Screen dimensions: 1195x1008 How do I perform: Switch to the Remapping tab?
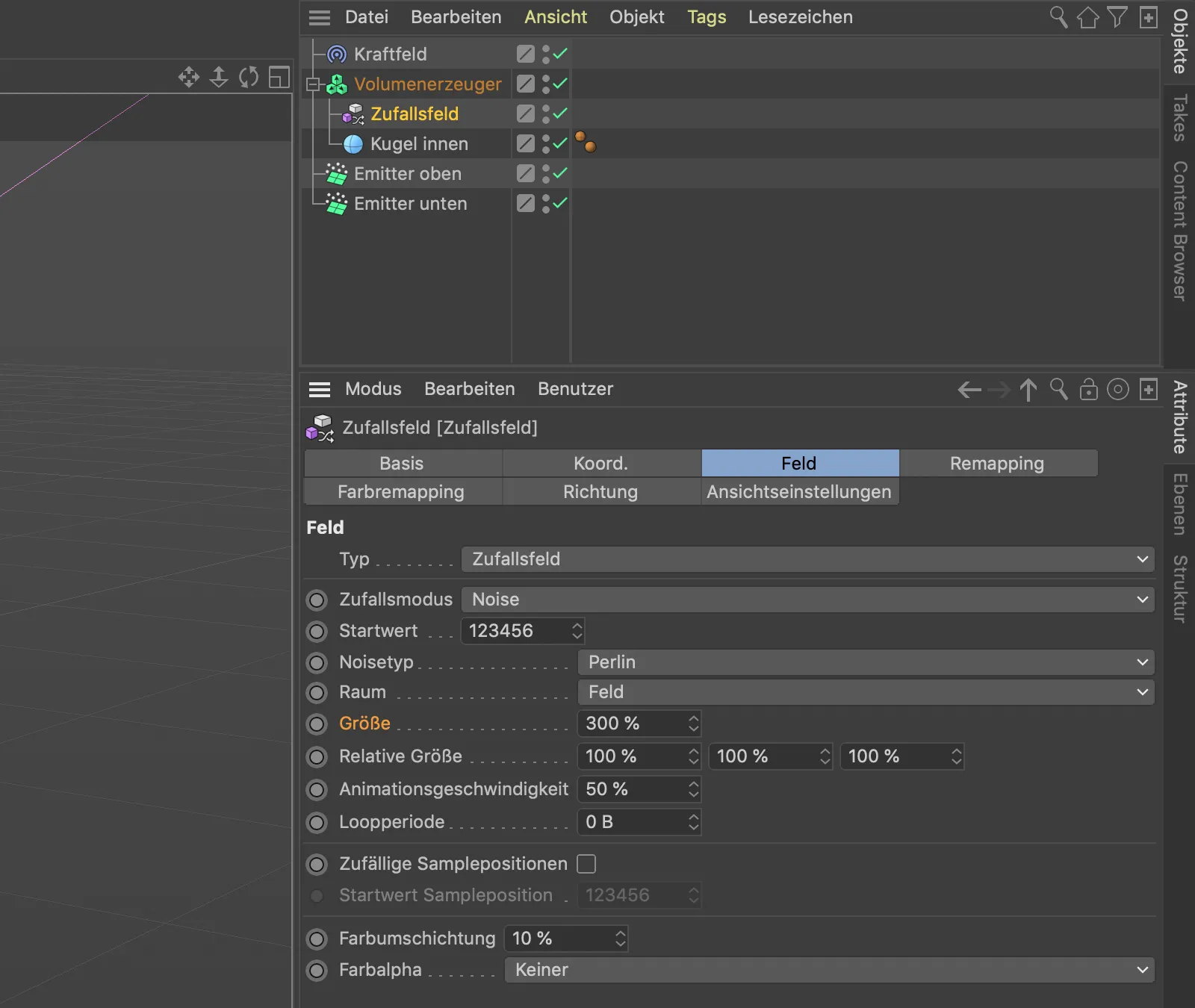pos(998,463)
